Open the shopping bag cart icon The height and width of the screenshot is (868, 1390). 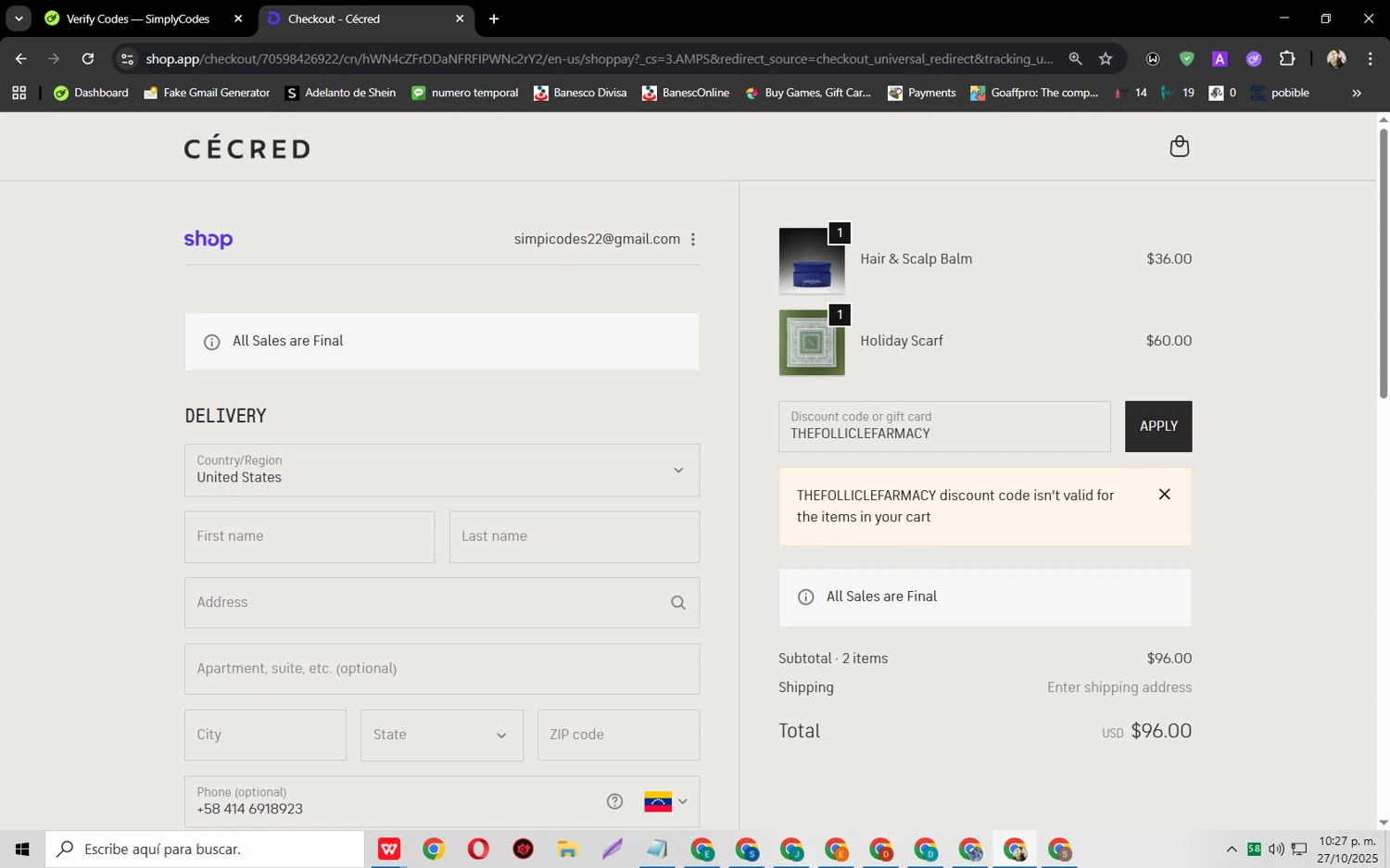1179,146
